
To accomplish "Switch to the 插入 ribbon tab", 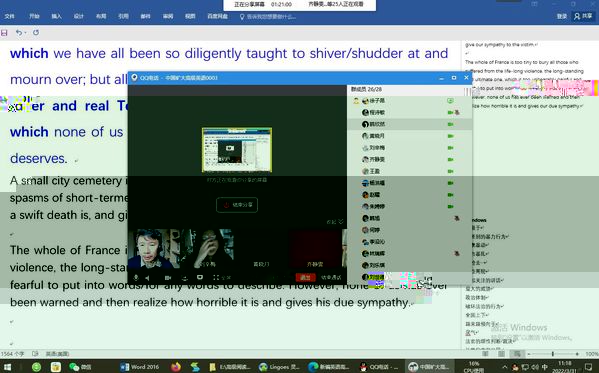I will (57, 16).
